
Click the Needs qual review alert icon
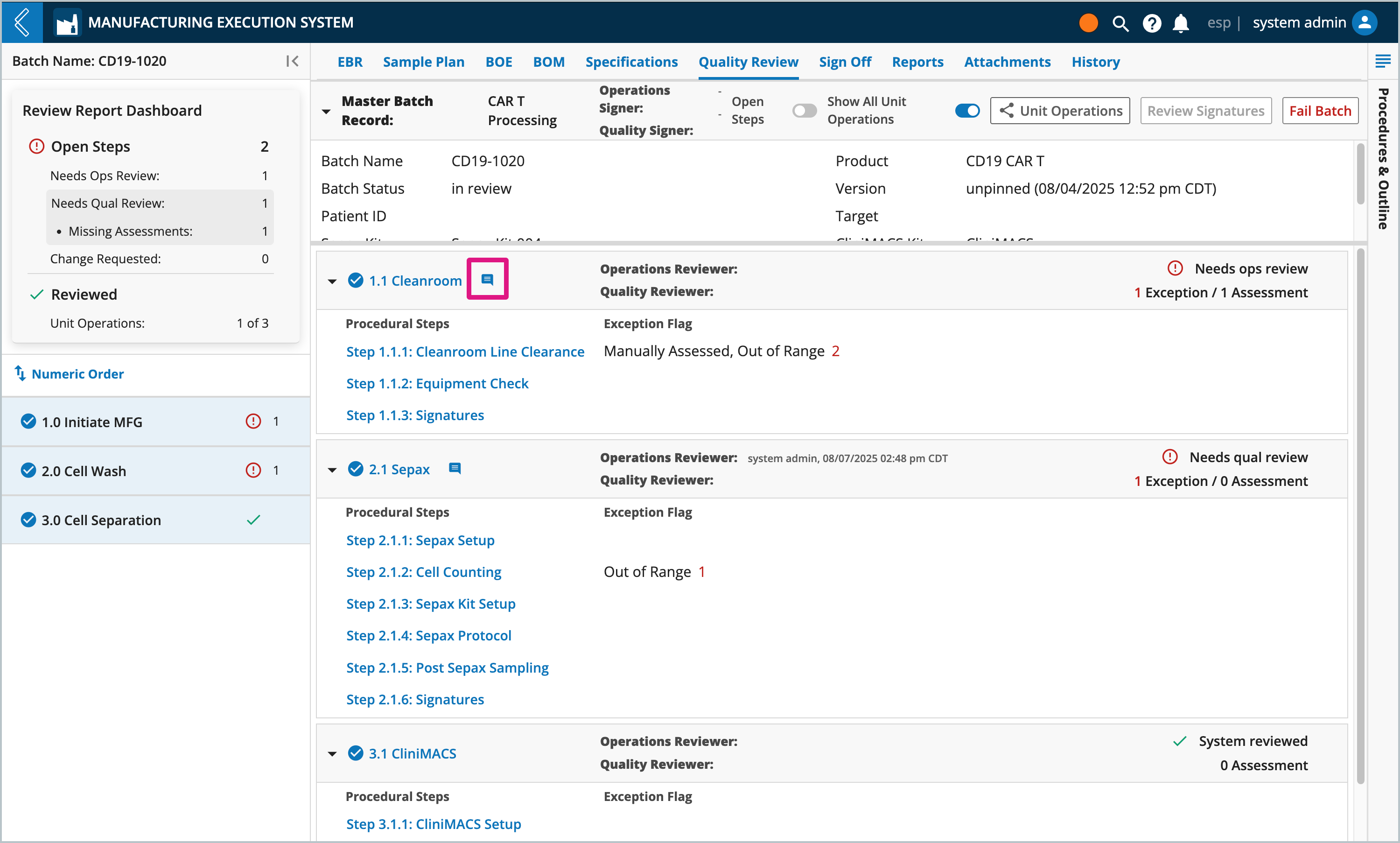(x=1169, y=457)
